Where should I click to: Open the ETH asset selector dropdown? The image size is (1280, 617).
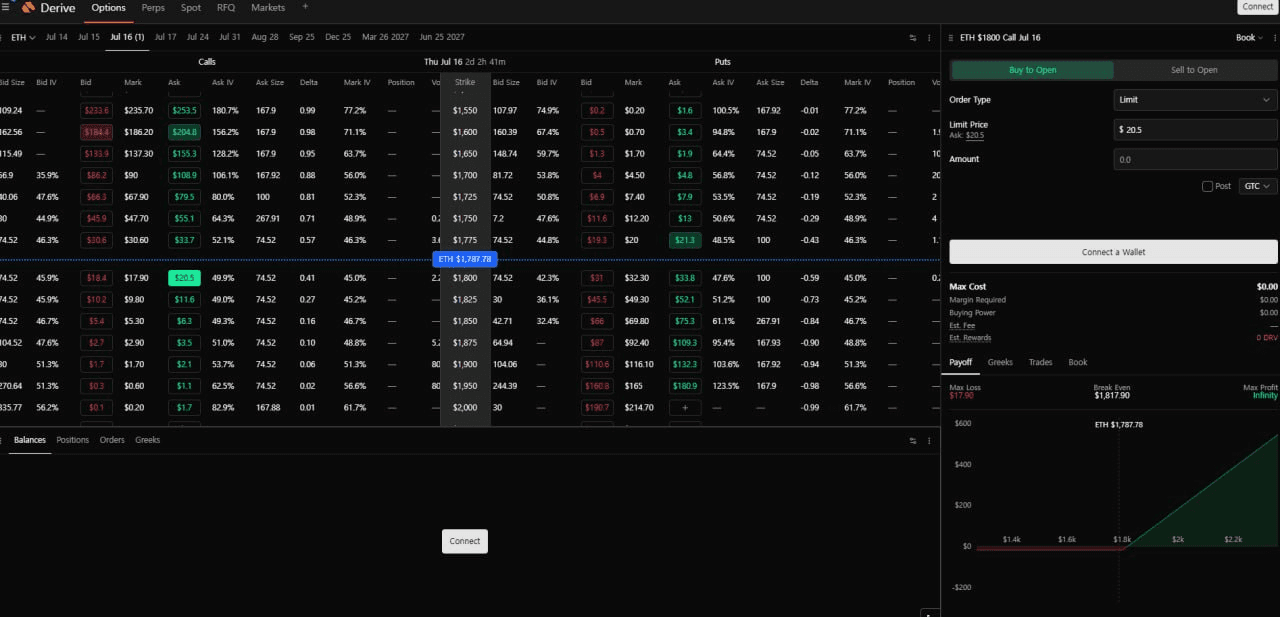[23, 37]
